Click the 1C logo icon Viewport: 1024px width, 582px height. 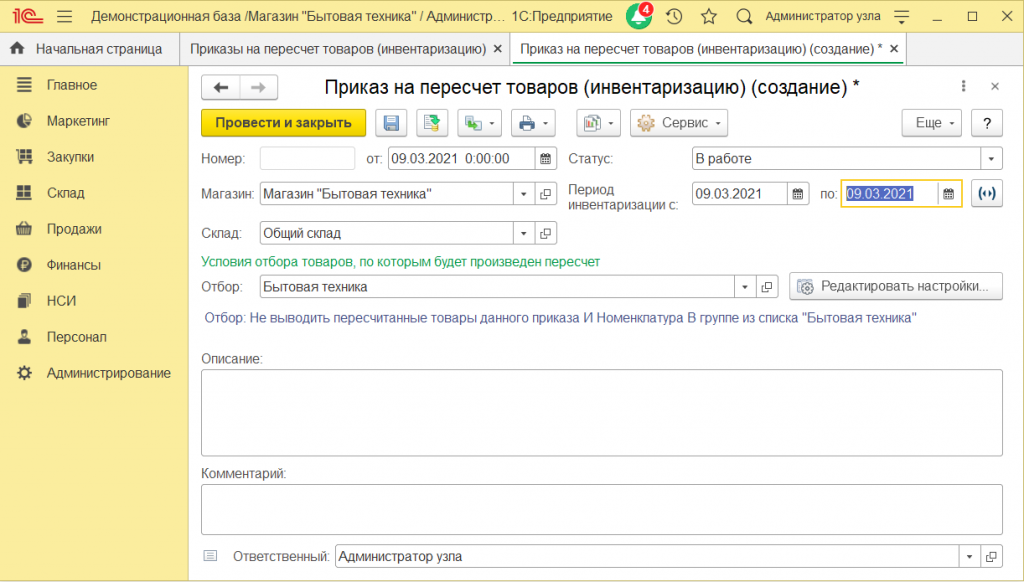(x=27, y=16)
